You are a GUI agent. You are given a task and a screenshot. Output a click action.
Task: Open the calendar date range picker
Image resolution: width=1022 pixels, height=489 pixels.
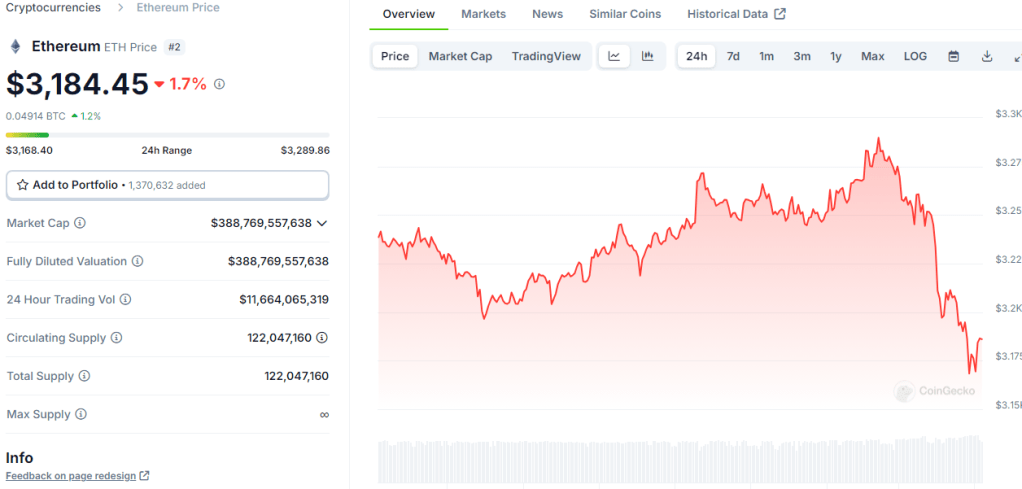click(x=953, y=56)
